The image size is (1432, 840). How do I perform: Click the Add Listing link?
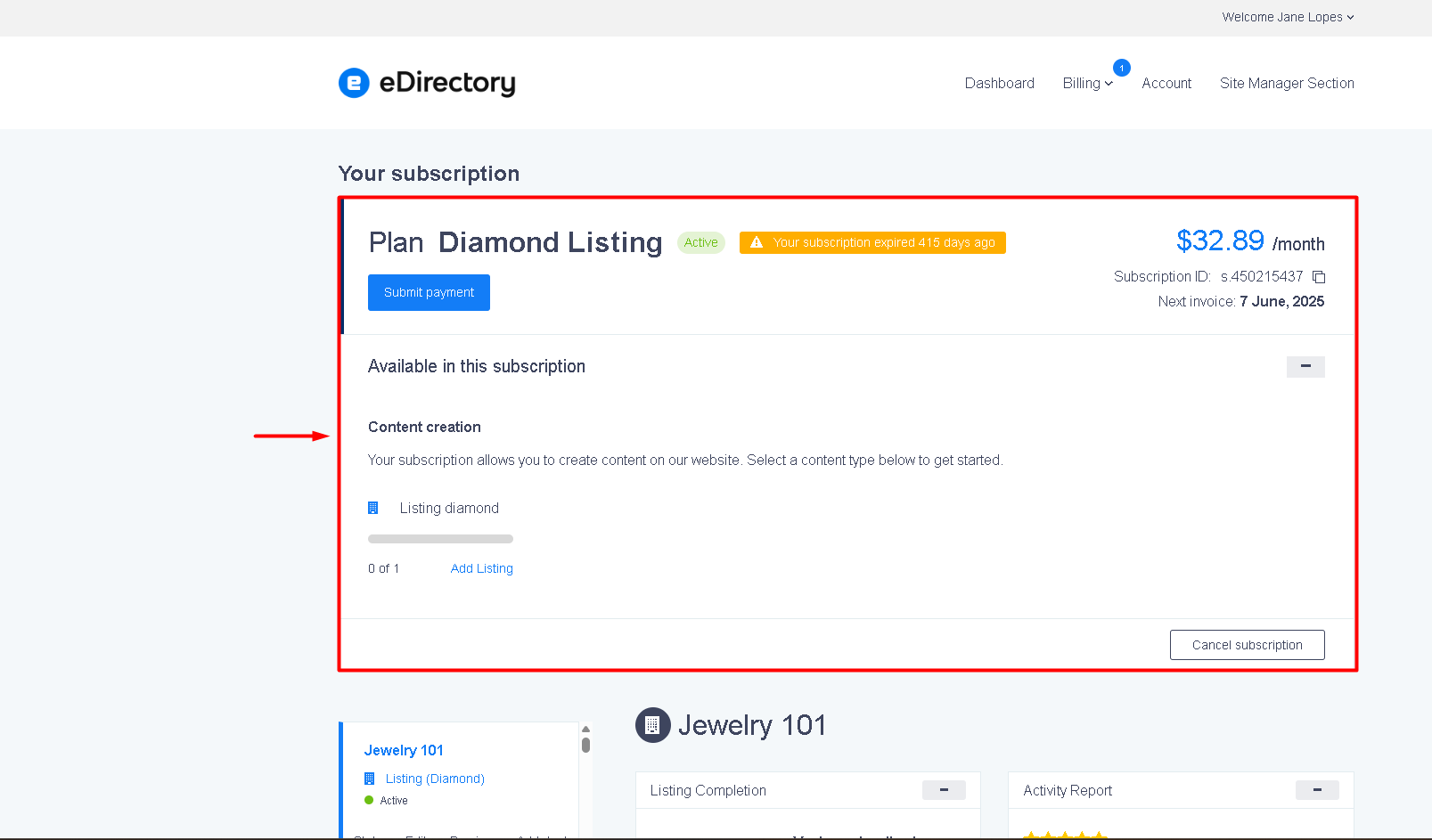482,568
